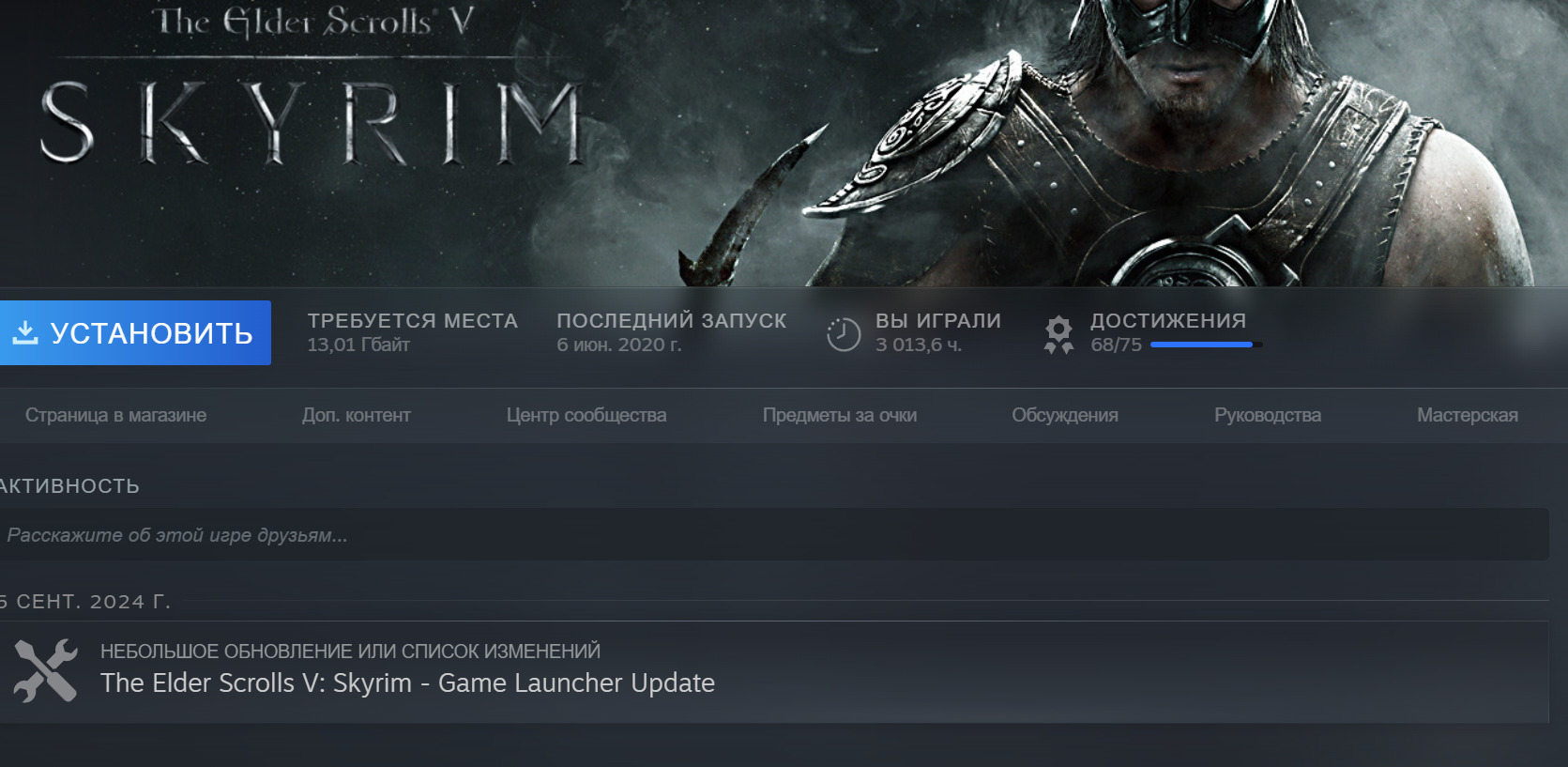
Task: Click the clock playtime icon
Action: pyautogui.click(x=844, y=334)
